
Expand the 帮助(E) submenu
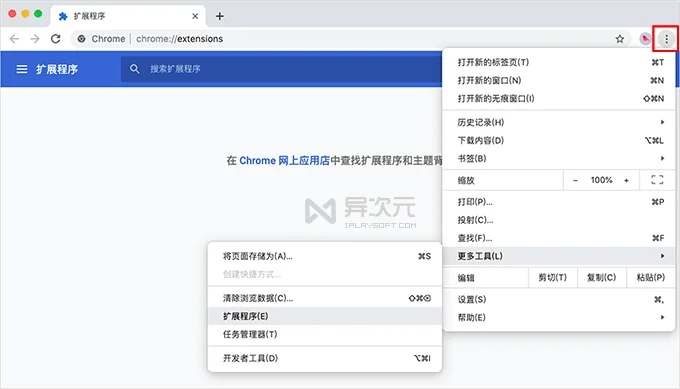[559, 318]
